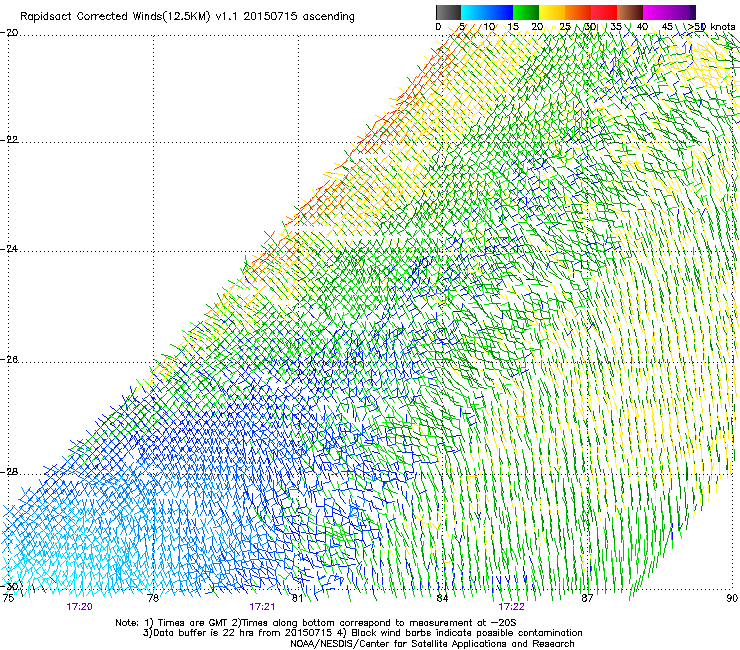Click the purple time label '17:22'
Viewport: 740px width, 650px height.
coord(512,607)
